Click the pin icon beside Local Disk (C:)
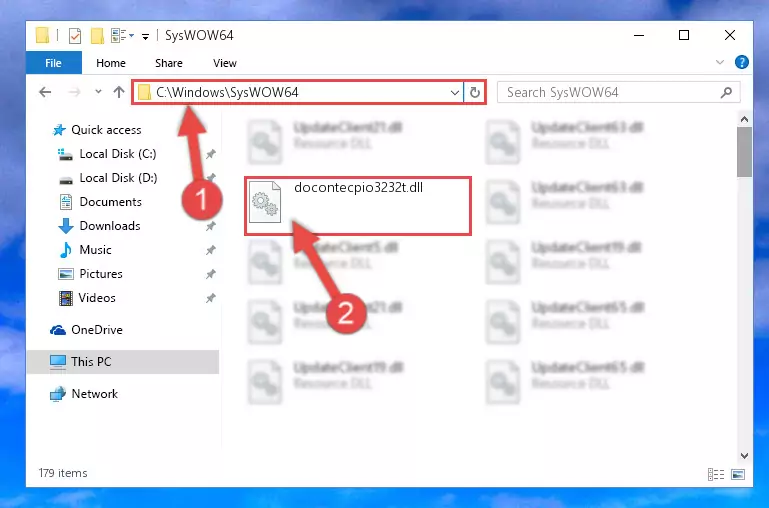The height and width of the screenshot is (508, 769). click(210, 154)
